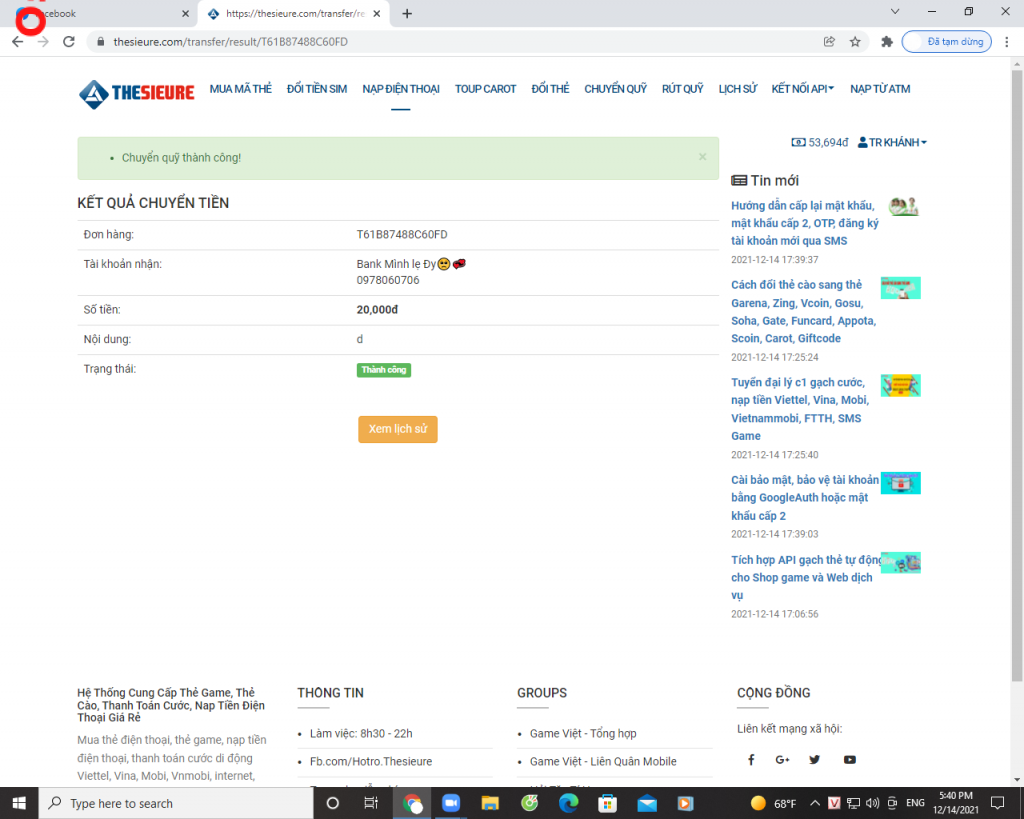Go to CHUYỂN QUỸ menu item

(x=615, y=89)
